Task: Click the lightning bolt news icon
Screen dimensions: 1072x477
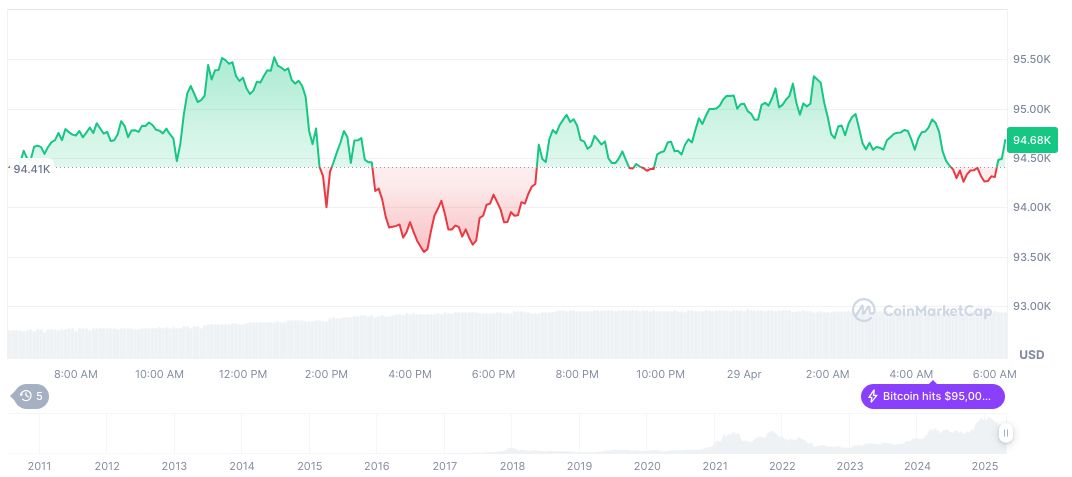Action: 873,396
